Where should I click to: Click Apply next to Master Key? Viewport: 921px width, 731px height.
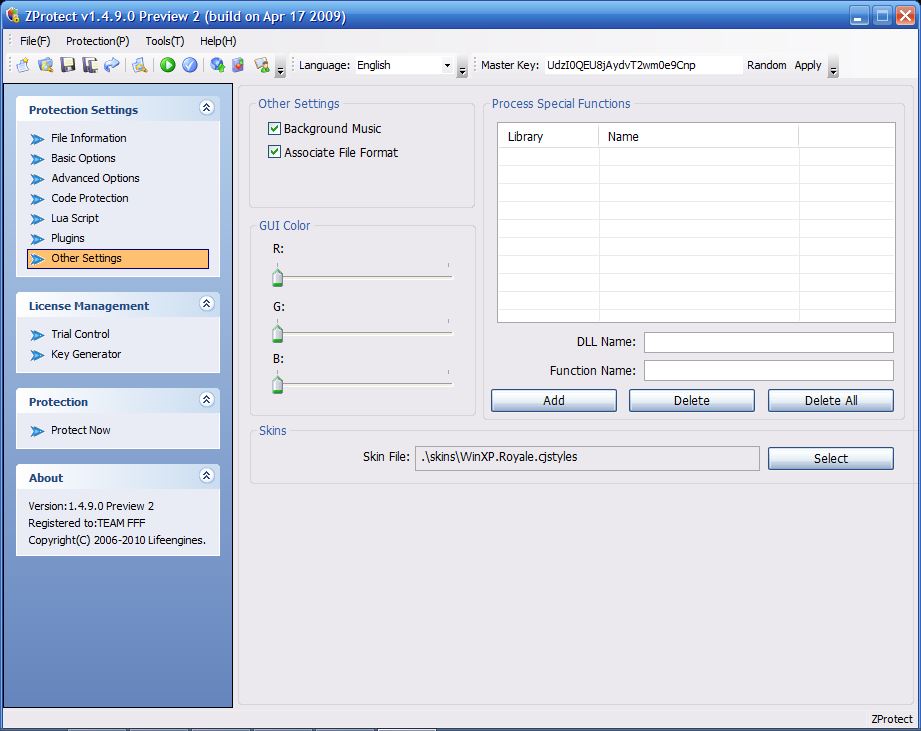[x=808, y=65]
